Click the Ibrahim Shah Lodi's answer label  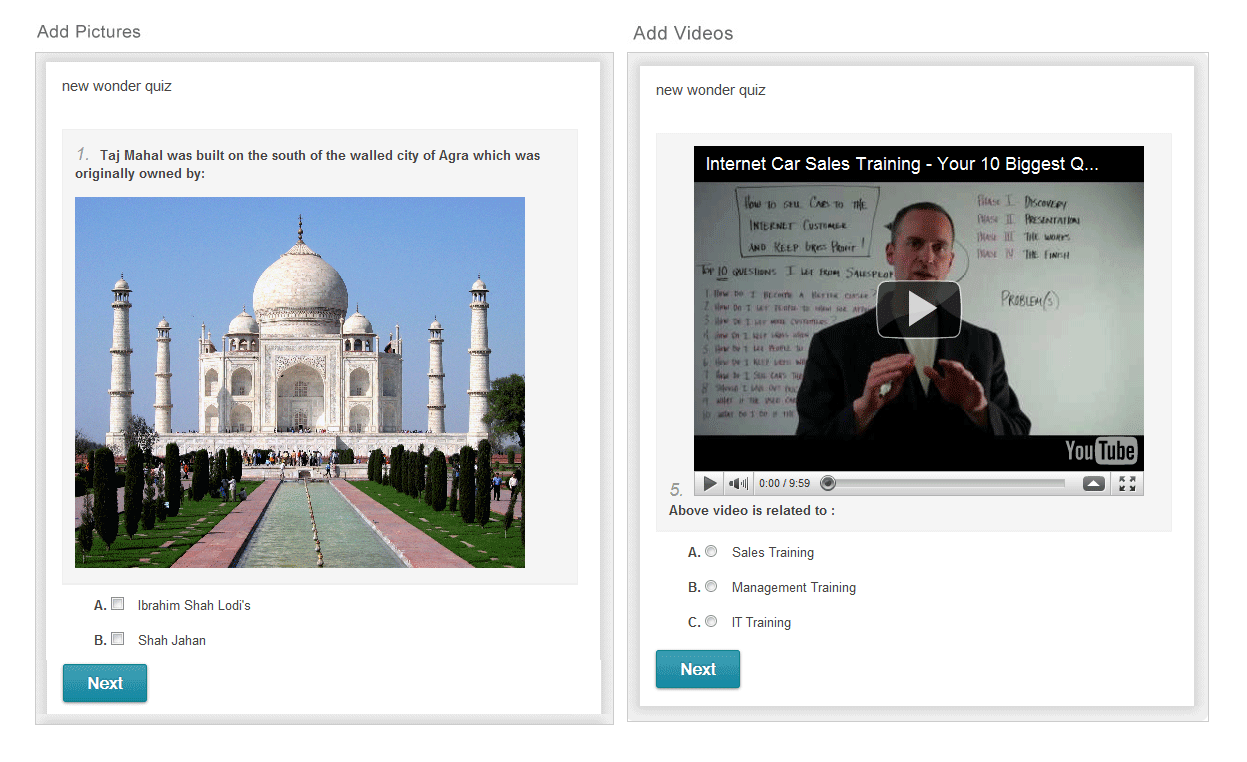pos(194,605)
